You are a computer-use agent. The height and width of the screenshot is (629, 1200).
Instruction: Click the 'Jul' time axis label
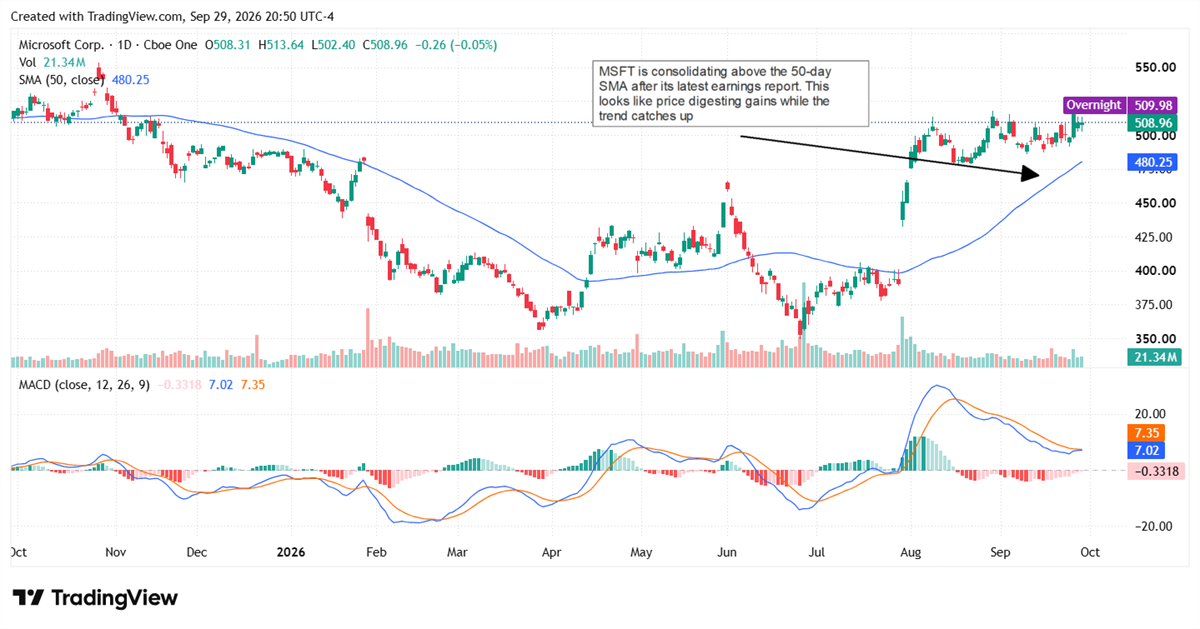tap(816, 552)
